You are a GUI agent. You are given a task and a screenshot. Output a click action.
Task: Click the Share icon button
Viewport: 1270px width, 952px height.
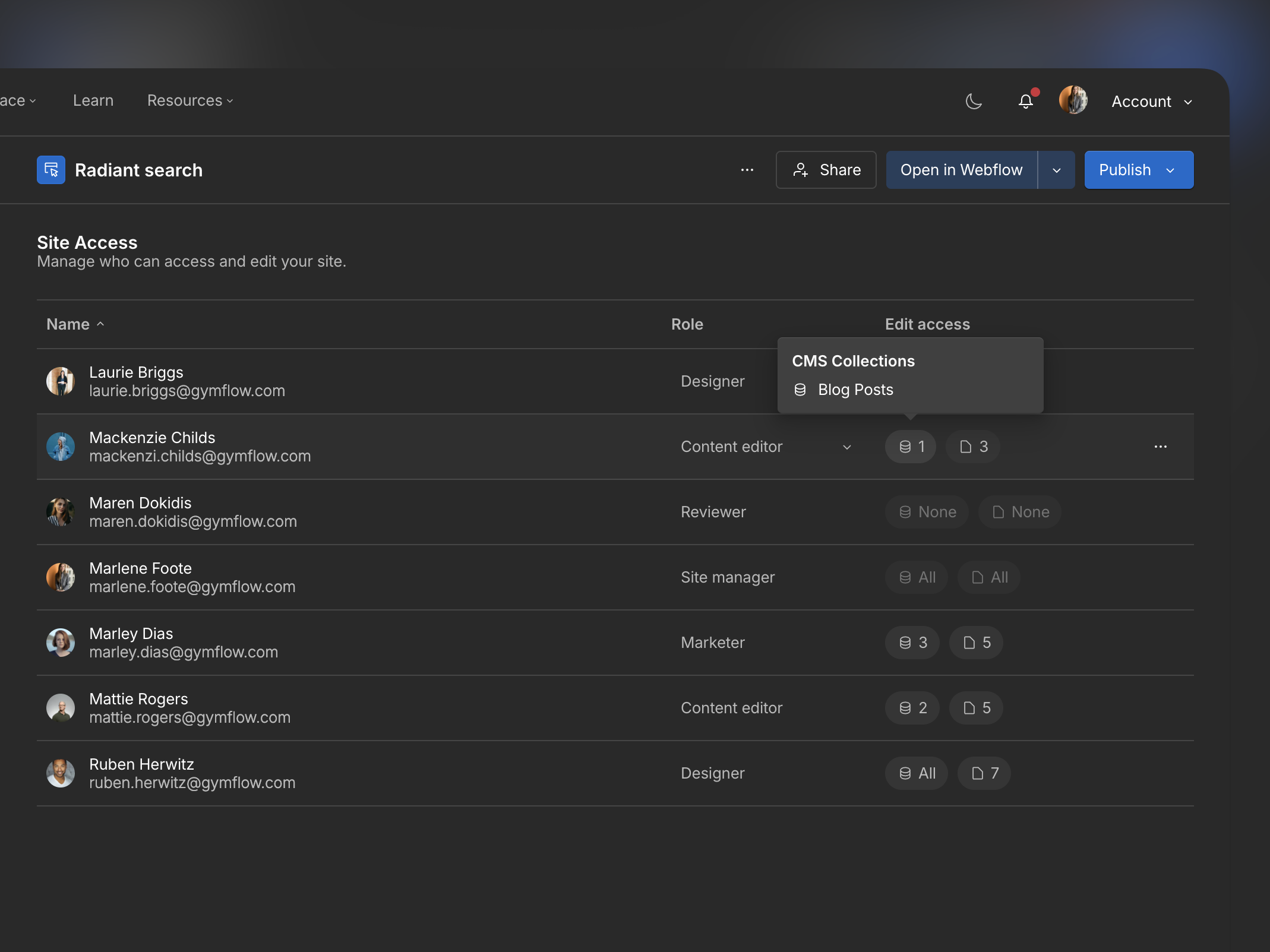(x=801, y=170)
